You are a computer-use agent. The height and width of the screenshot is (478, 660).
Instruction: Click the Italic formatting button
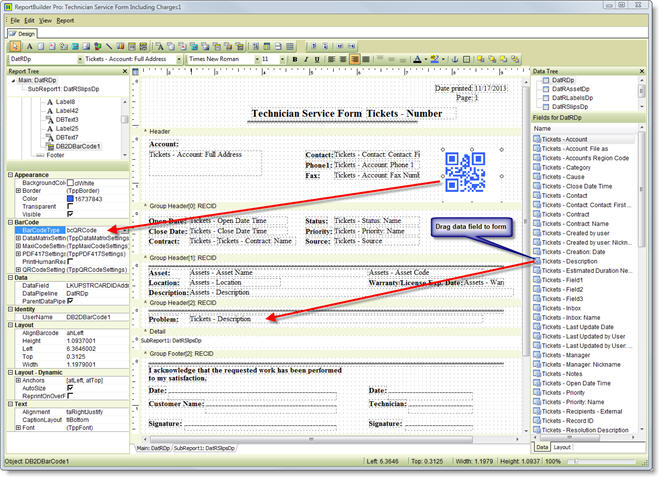pos(306,60)
